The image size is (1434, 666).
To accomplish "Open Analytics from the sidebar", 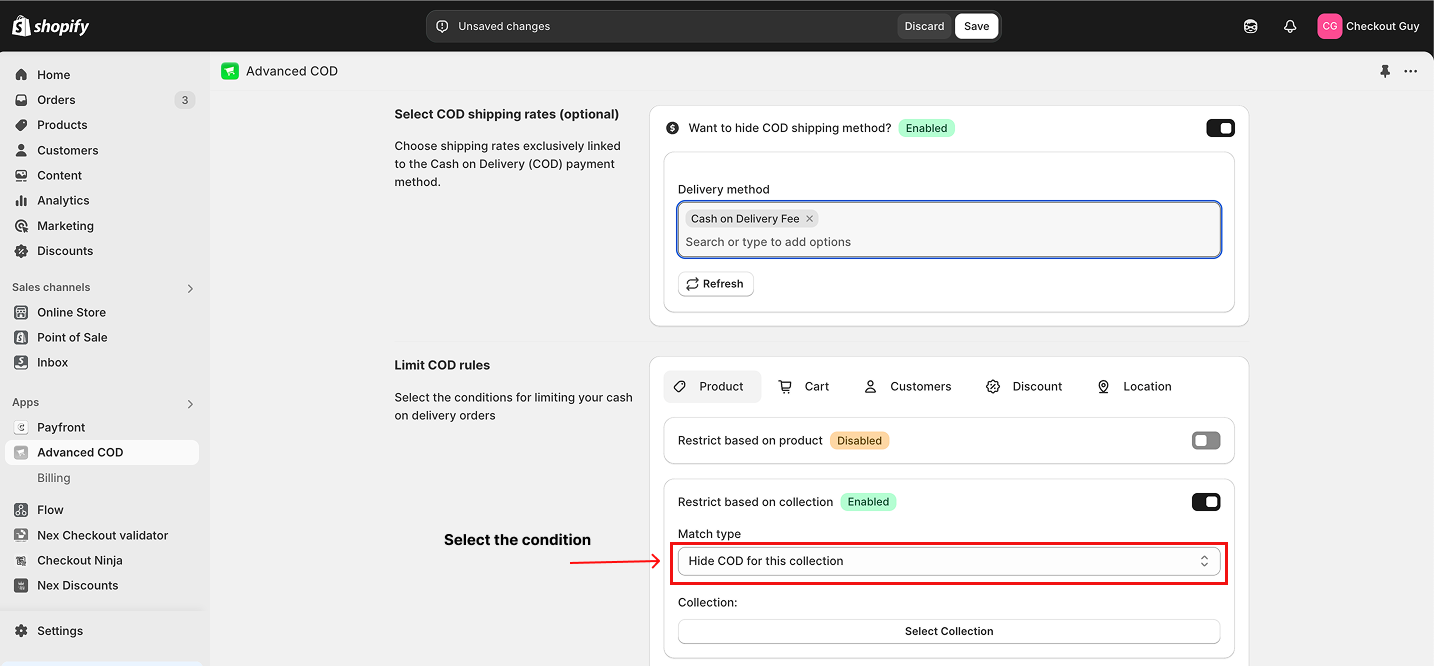I will [63, 201].
